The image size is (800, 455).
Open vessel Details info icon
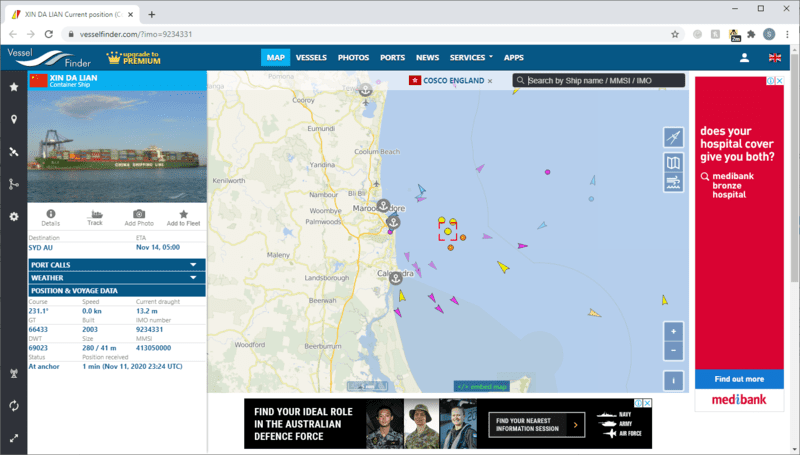pos(51,218)
